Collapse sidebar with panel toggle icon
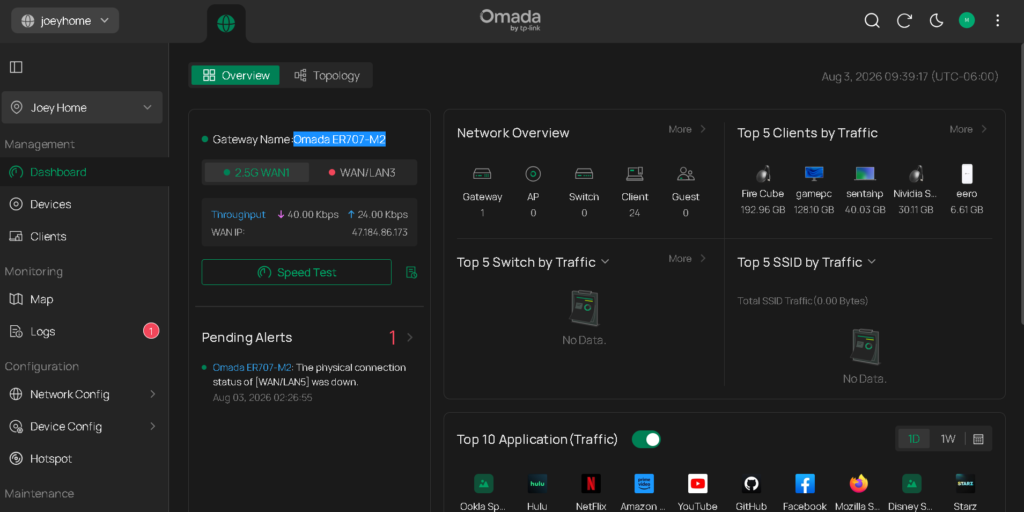Image resolution: width=1024 pixels, height=512 pixels. pyautogui.click(x=16, y=67)
